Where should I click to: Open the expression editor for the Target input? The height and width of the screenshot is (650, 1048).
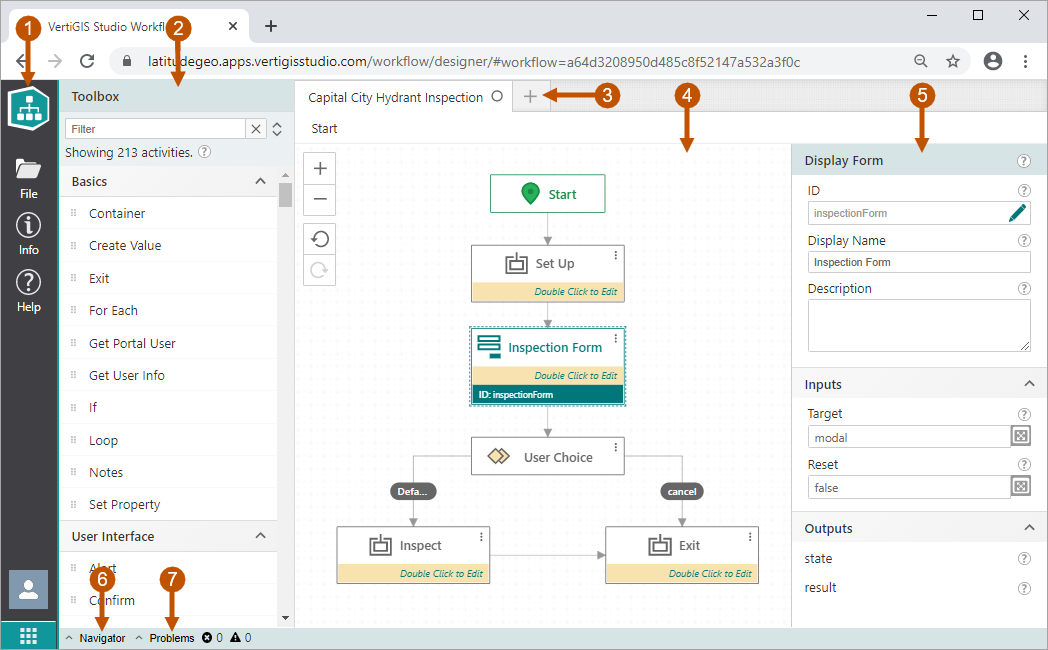[x=1022, y=436]
